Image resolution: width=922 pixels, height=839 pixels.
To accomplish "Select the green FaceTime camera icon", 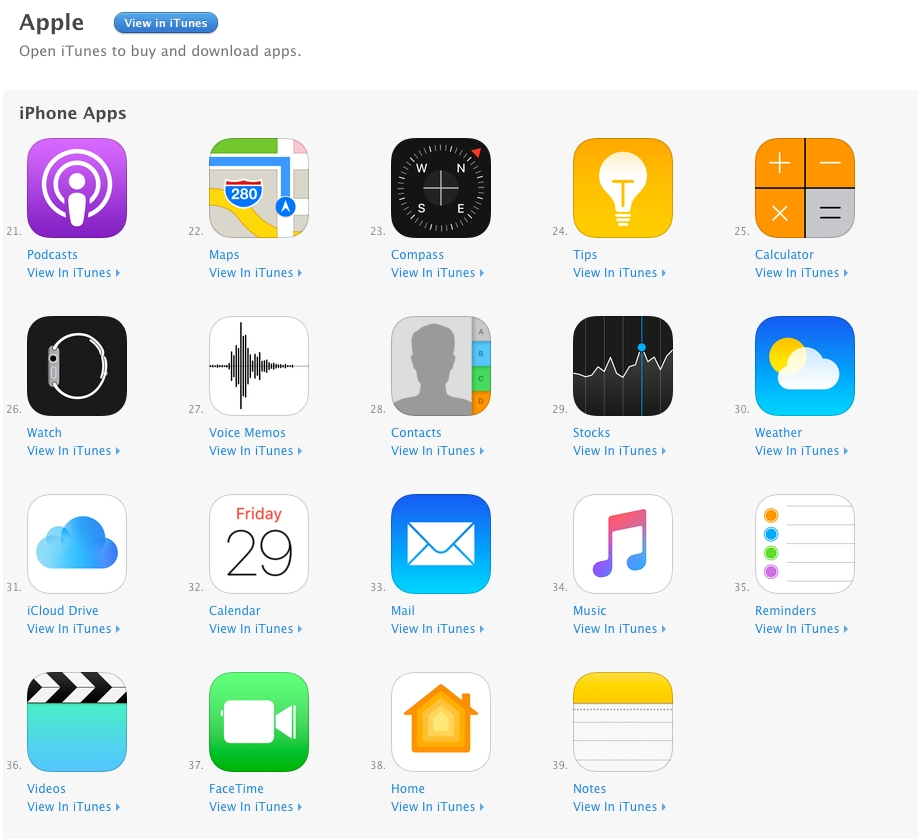I will coord(259,722).
